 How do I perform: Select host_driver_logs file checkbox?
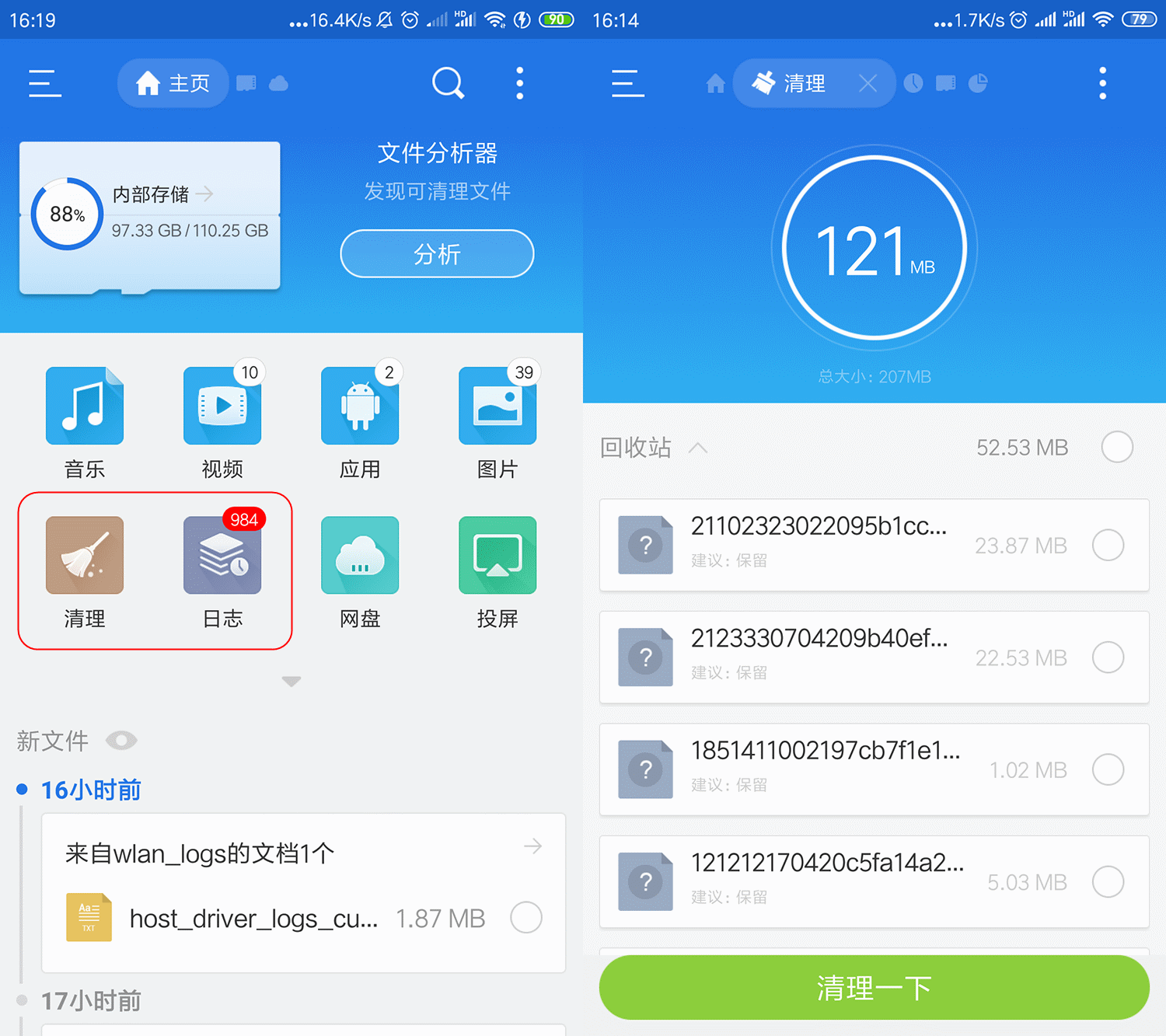[526, 917]
